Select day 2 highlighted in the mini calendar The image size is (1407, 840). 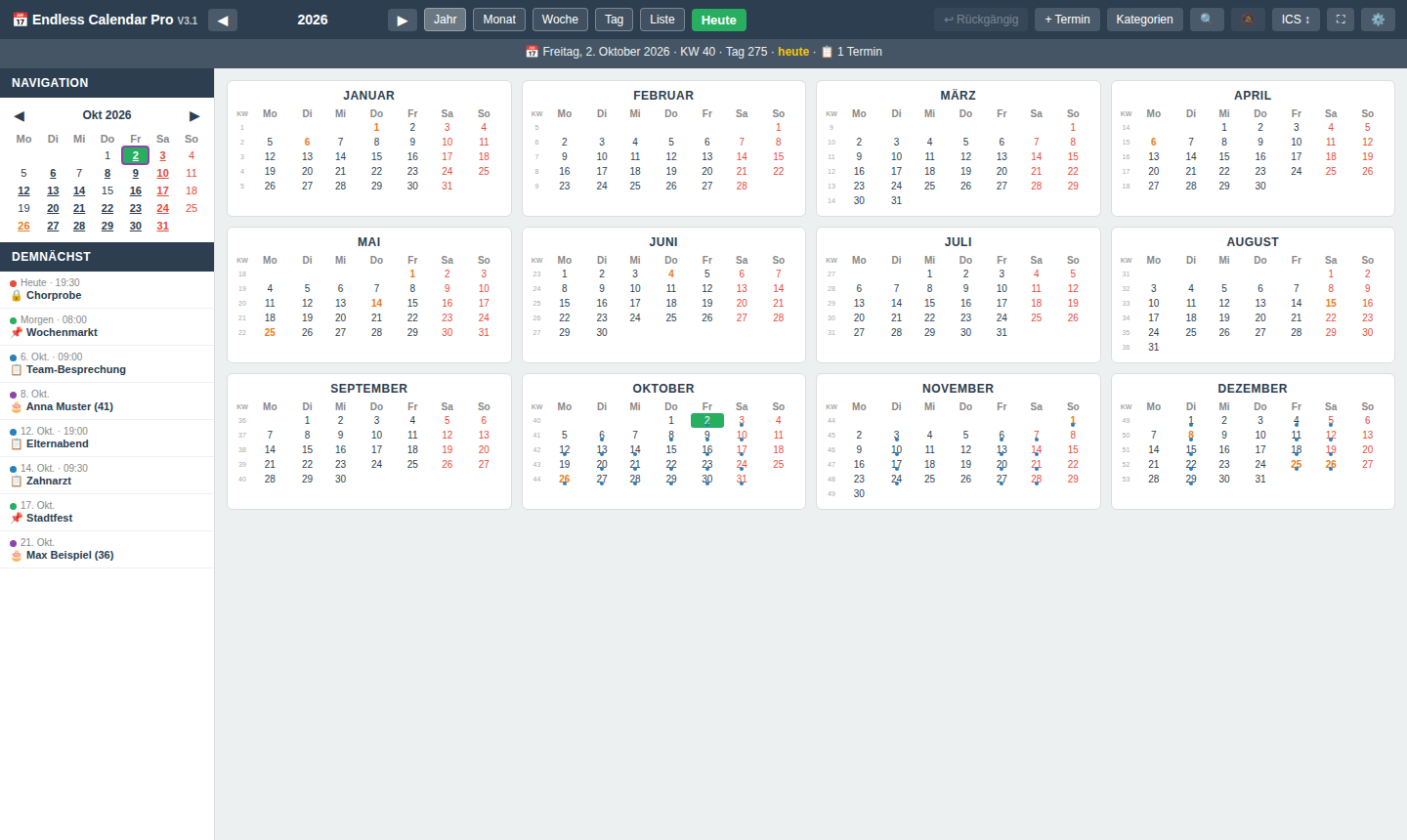(x=136, y=155)
